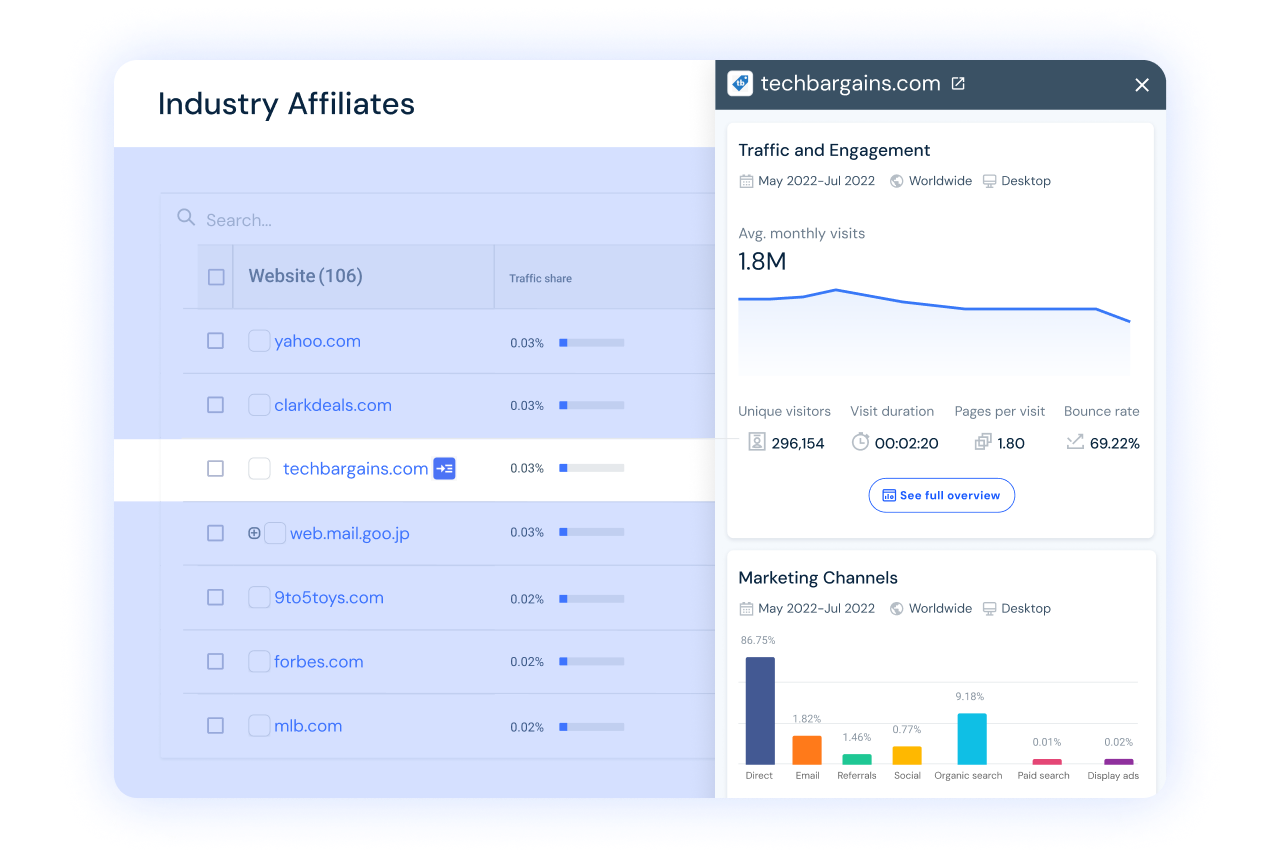Click the Display ads bar in chart
This screenshot has width=1280, height=856.
[x=1119, y=762]
